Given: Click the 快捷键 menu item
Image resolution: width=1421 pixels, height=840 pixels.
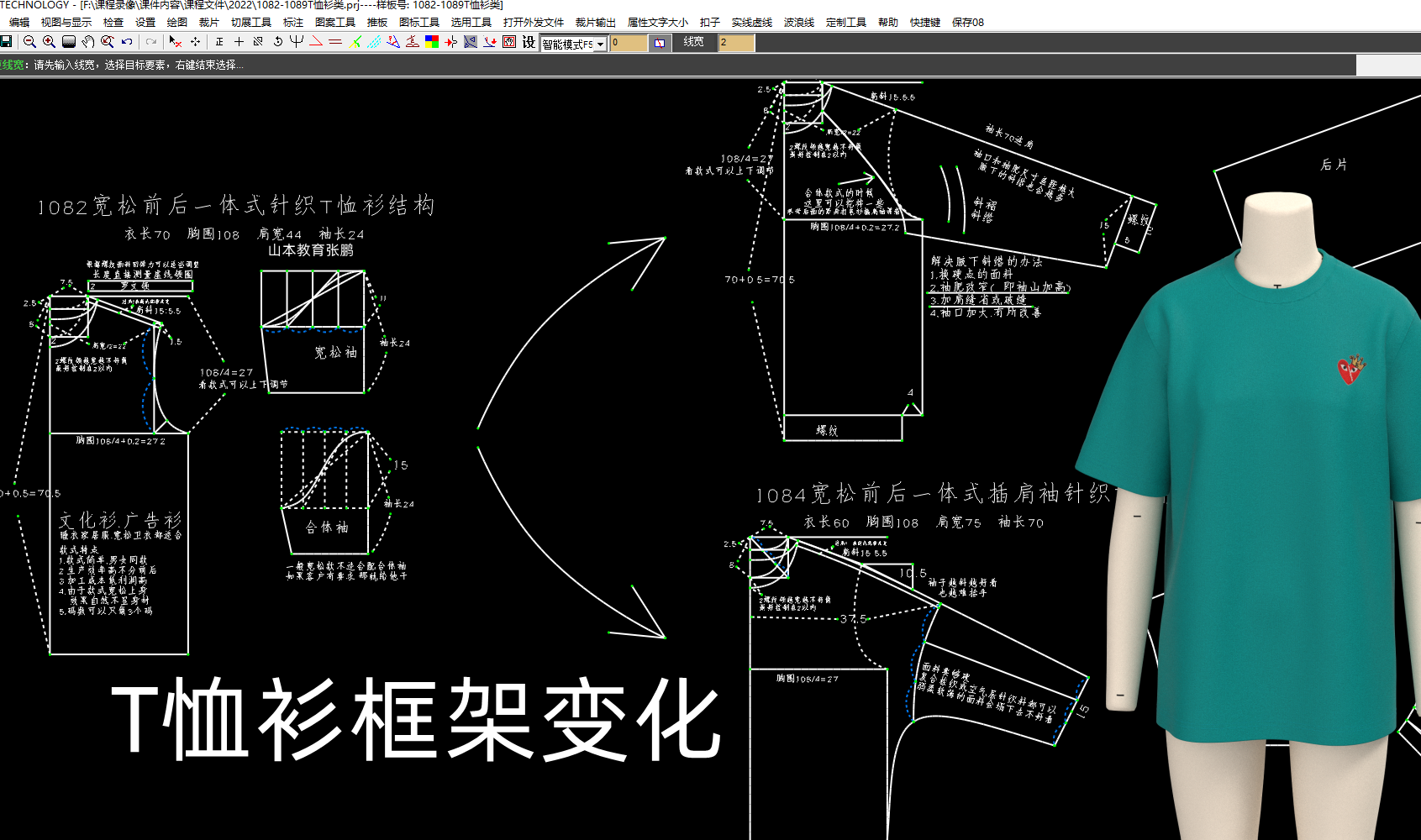Looking at the screenshot, I should coord(924,23).
